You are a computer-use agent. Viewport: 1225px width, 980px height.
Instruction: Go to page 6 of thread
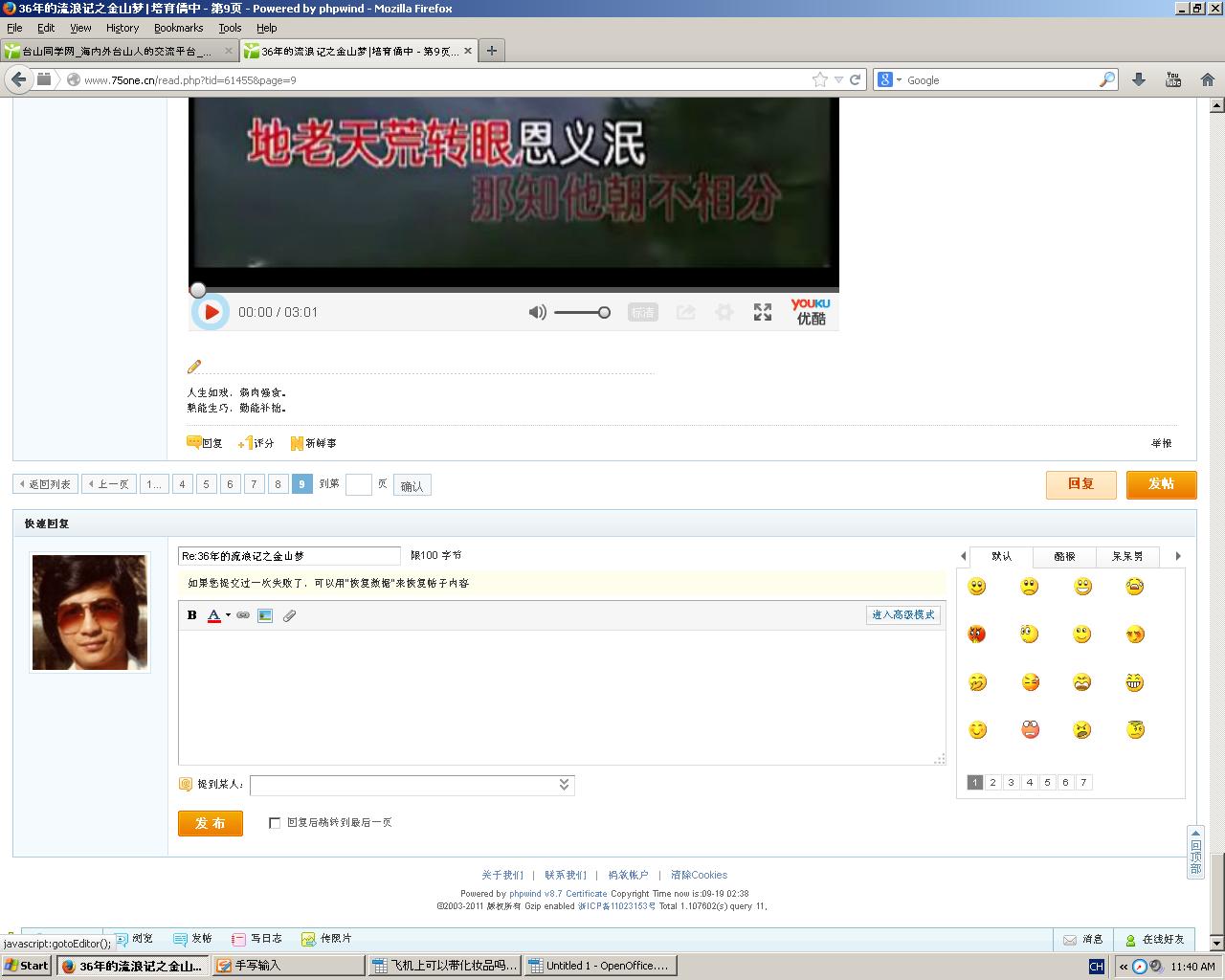point(230,484)
